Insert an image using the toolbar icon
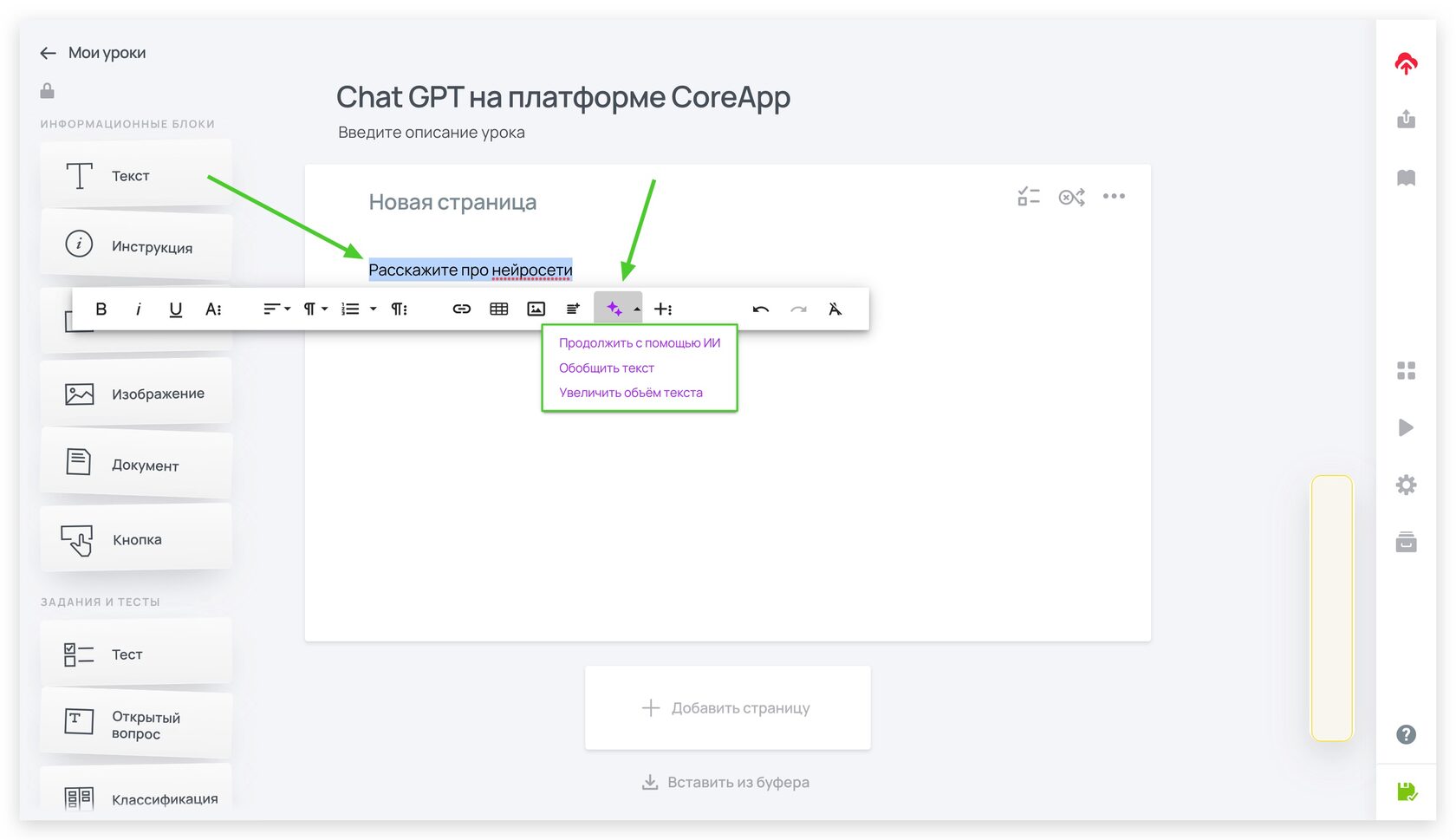 (536, 309)
